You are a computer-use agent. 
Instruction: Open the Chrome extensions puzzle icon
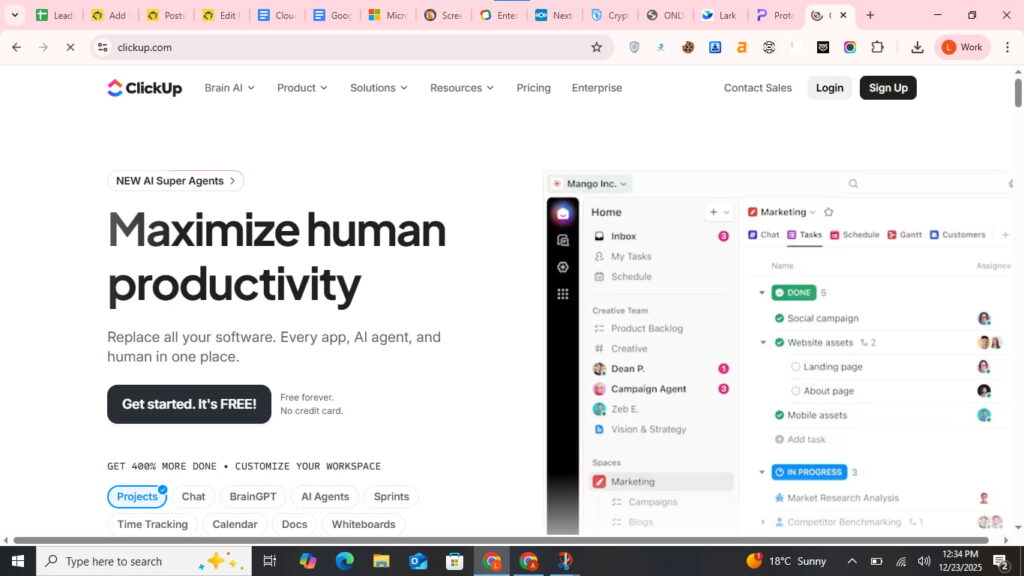[x=877, y=47]
